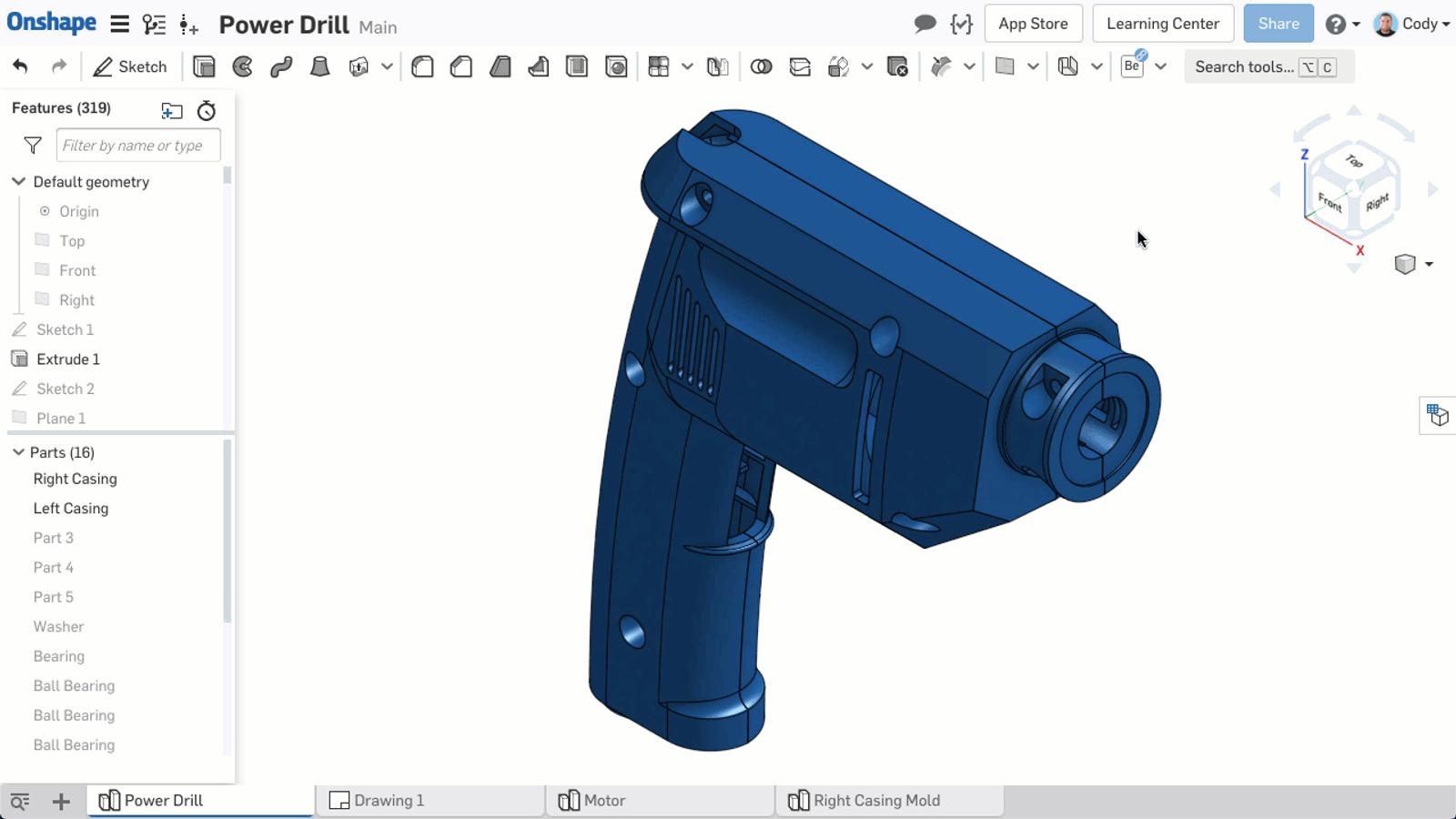Open the Delete part tool
This screenshot has width=1456, height=819.
[899, 66]
